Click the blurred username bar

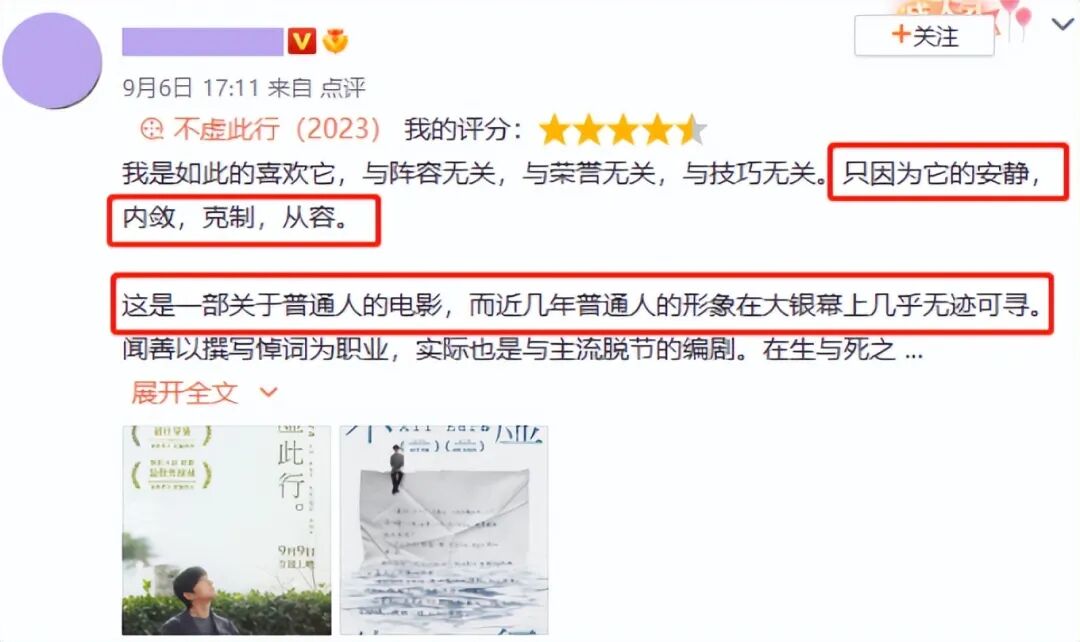pyautogui.click(x=202, y=41)
